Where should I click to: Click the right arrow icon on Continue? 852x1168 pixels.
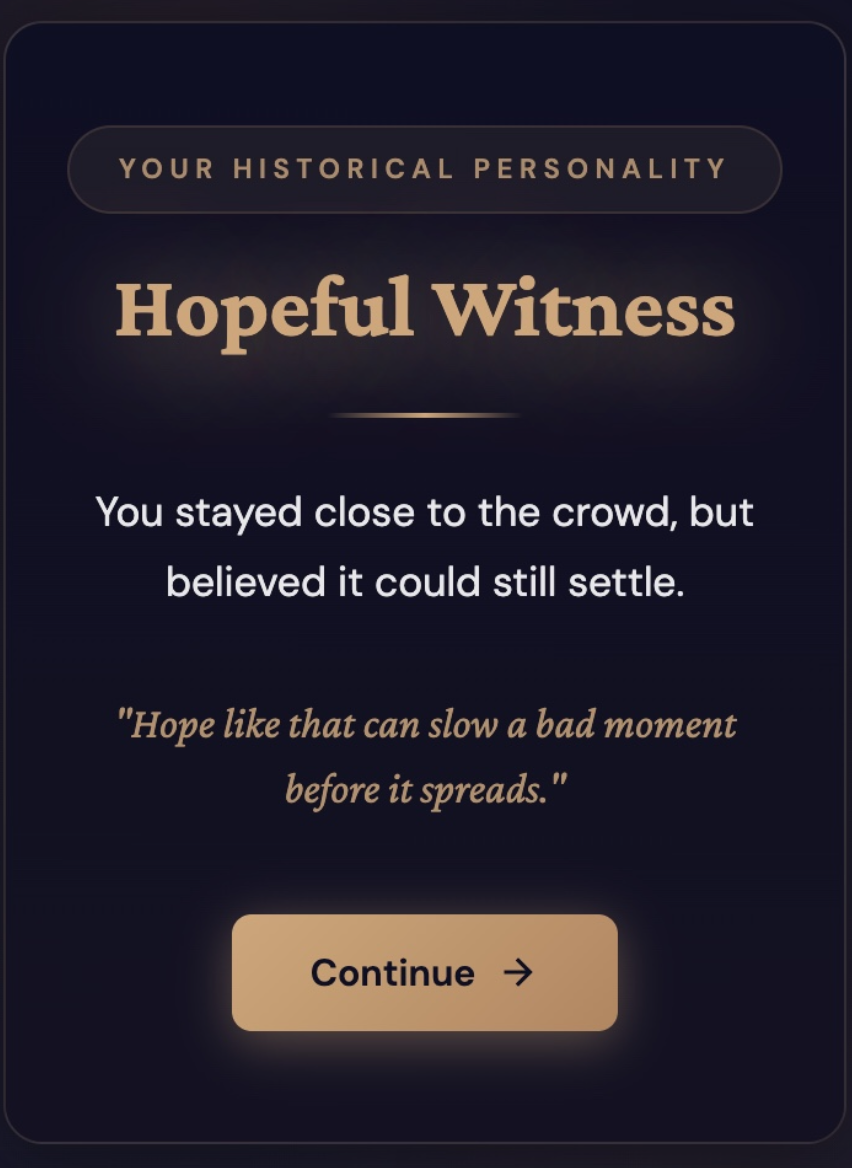[x=518, y=972]
